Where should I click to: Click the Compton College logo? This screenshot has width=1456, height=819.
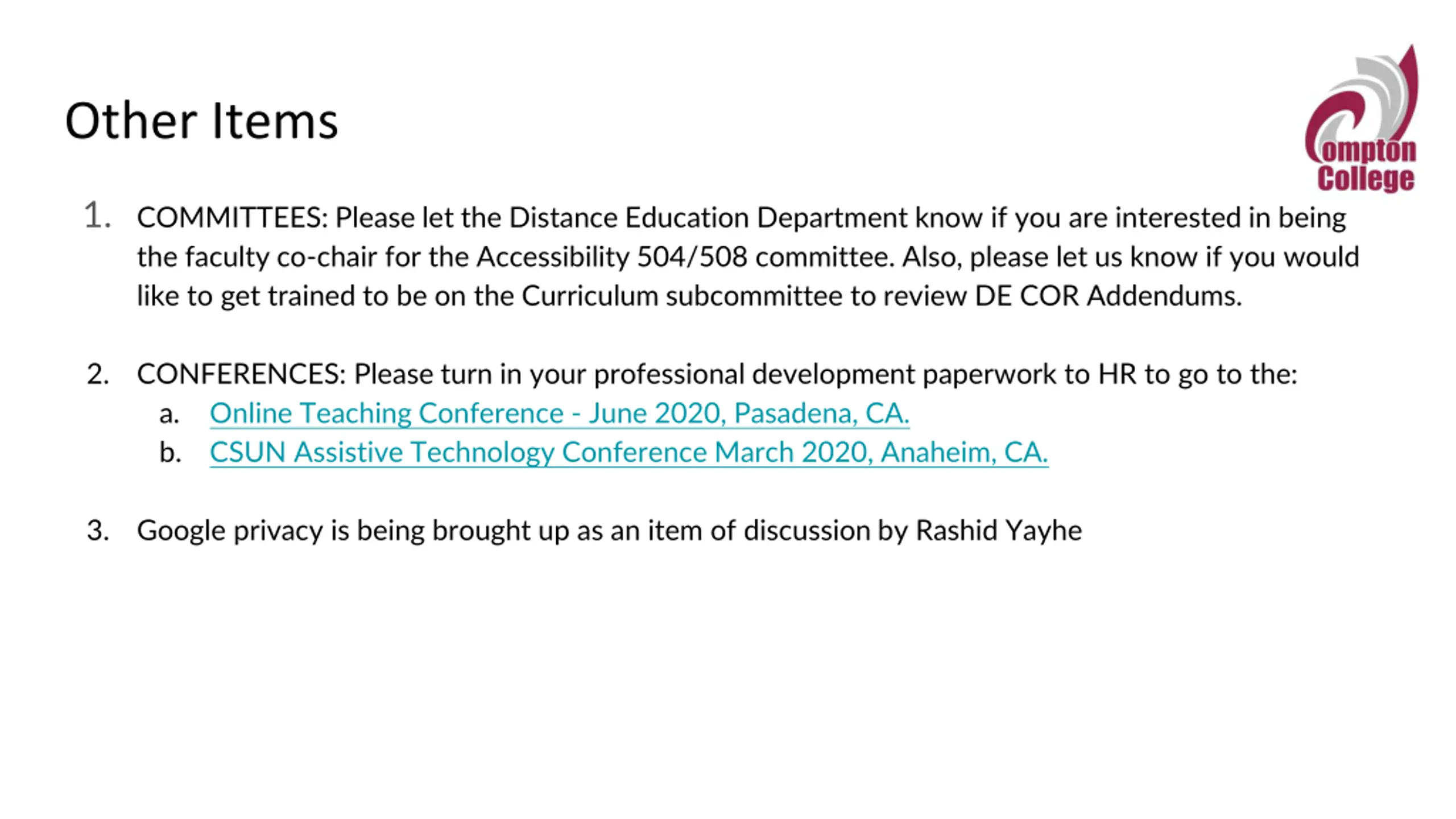point(1361,118)
